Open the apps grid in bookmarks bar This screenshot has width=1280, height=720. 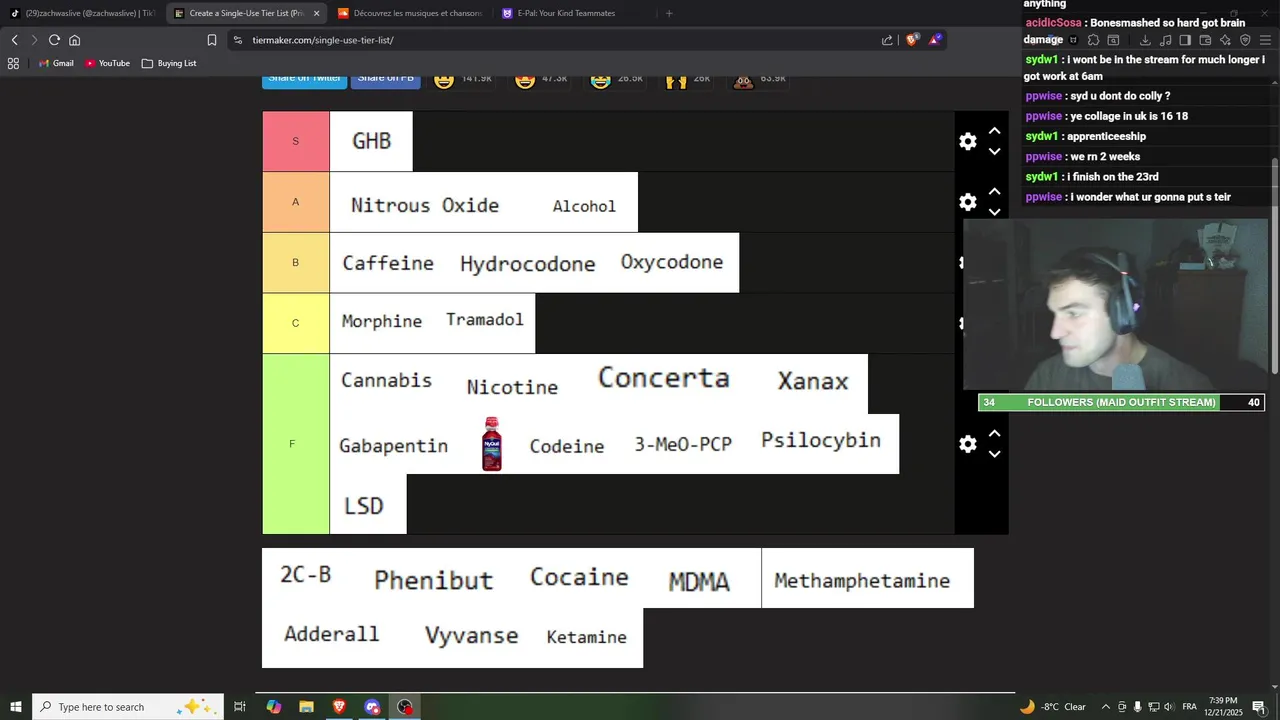click(13, 63)
